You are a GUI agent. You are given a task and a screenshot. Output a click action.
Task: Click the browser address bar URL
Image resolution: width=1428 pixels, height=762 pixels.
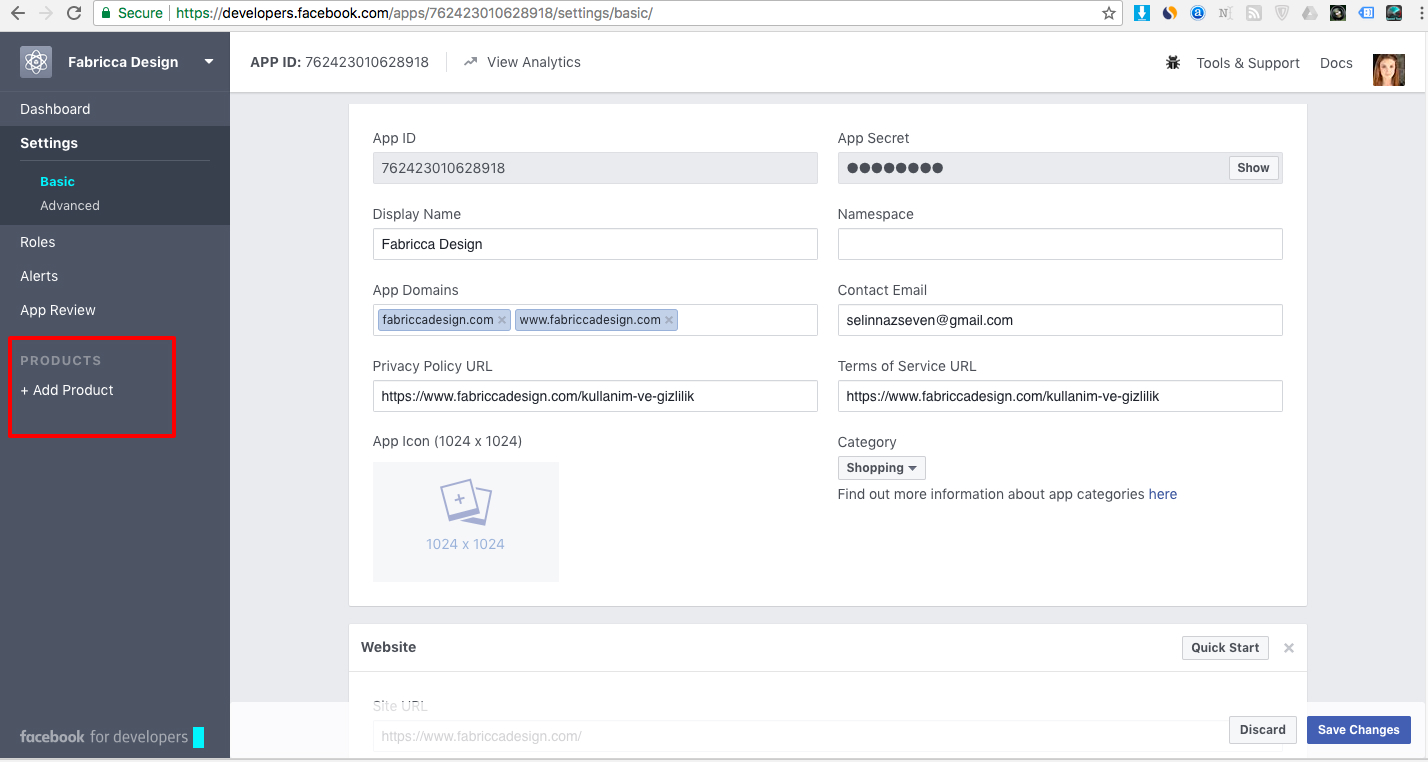click(415, 13)
